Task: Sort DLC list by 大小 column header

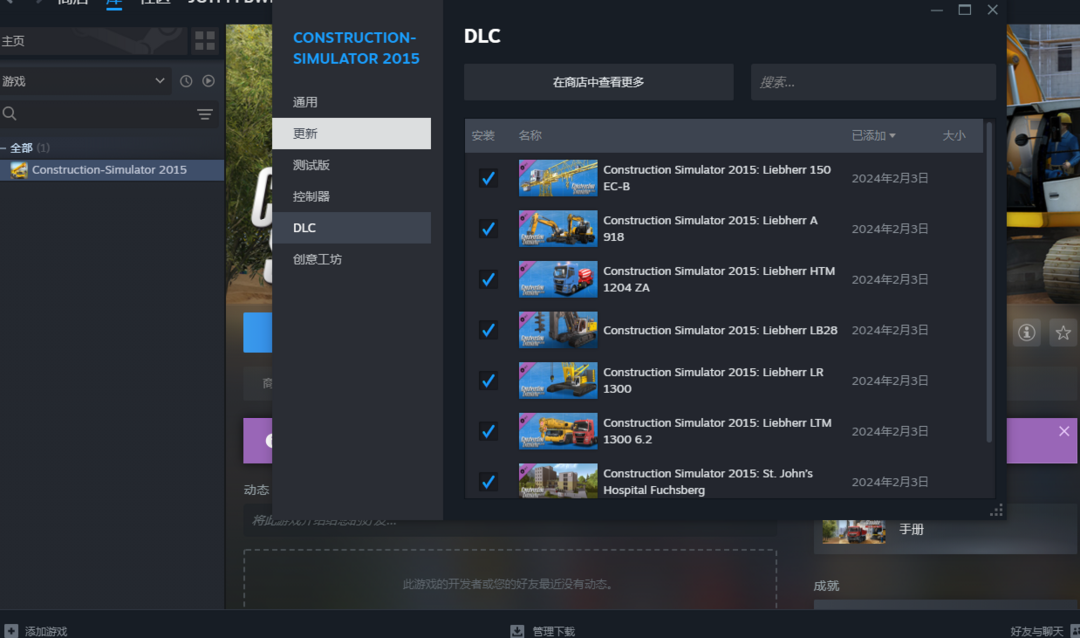Action: [x=954, y=136]
